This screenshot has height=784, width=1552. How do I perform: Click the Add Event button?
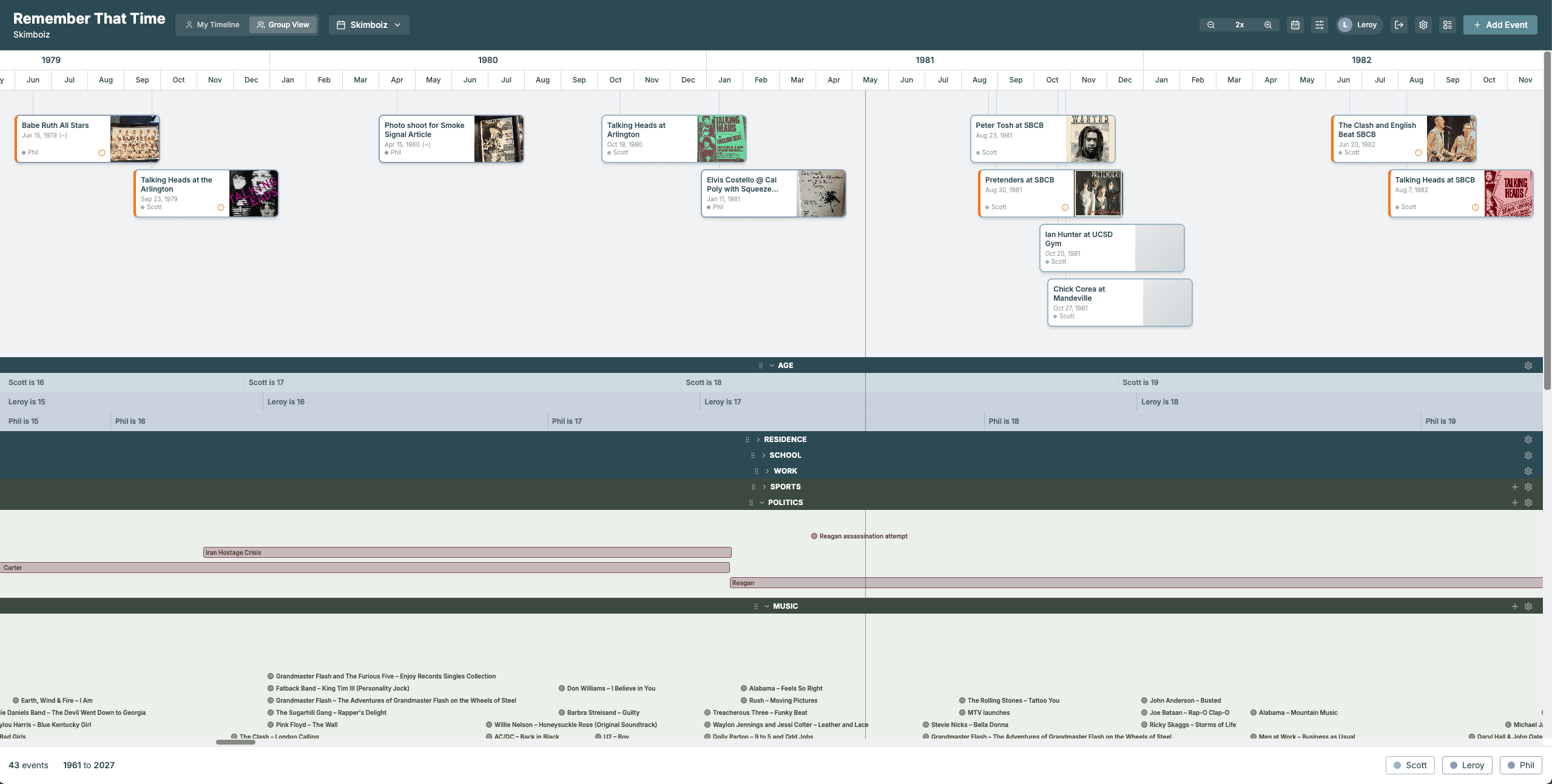click(x=1499, y=25)
